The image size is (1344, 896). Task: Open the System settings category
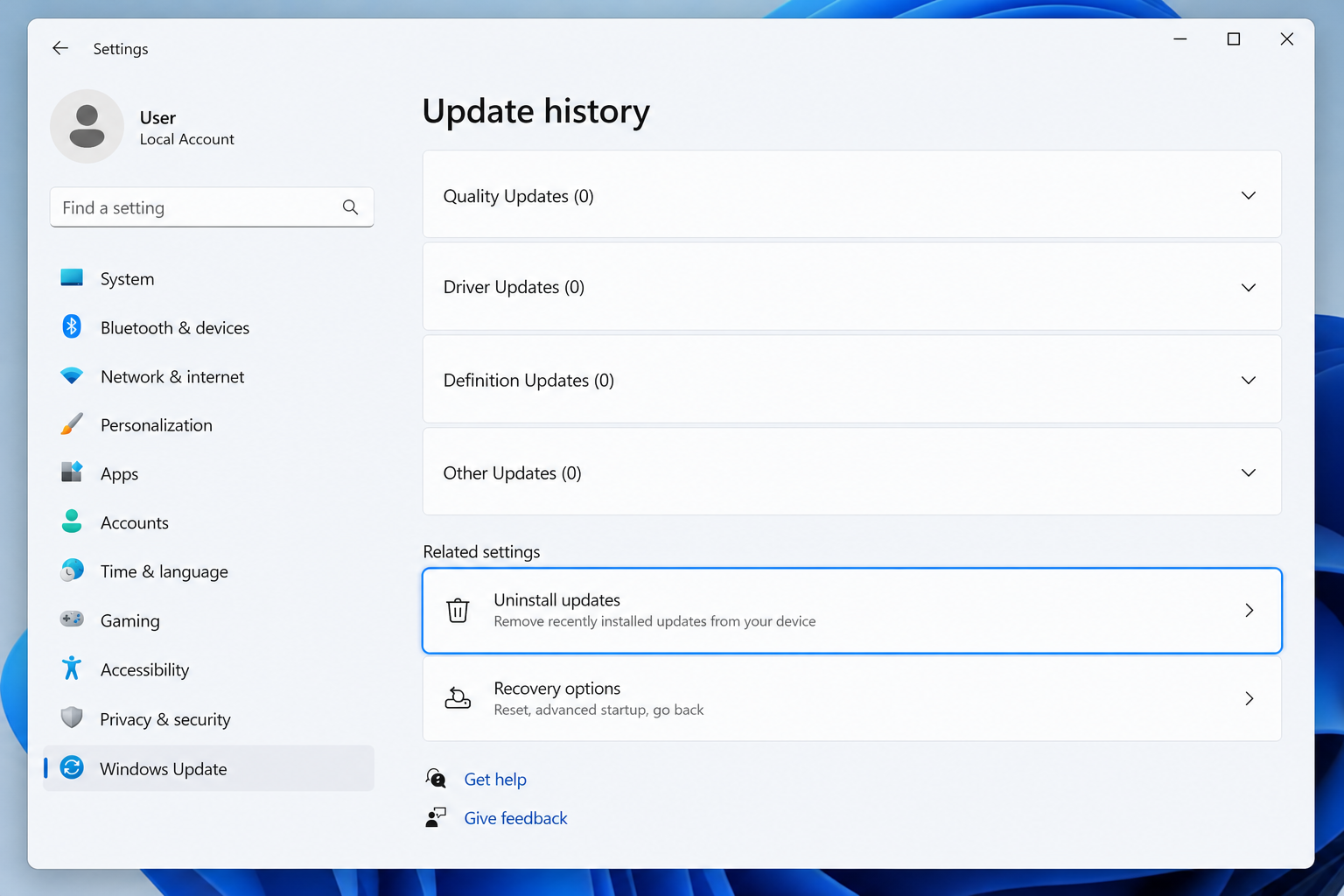point(209,278)
